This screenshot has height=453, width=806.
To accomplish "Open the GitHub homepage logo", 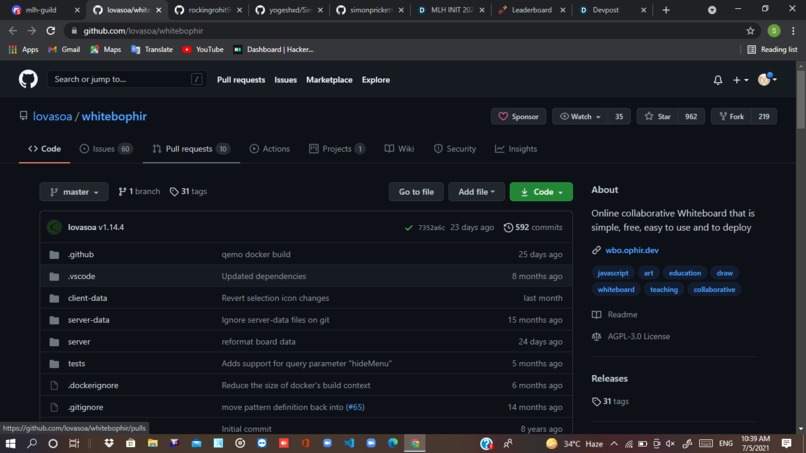I will point(28,79).
